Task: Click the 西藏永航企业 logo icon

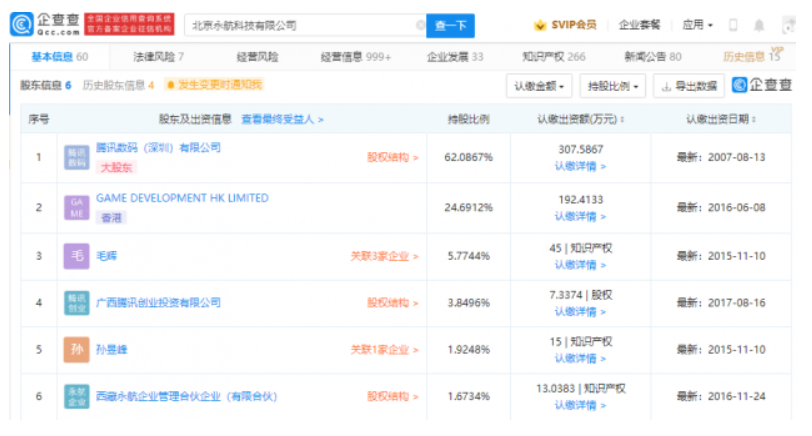Action: (77, 397)
